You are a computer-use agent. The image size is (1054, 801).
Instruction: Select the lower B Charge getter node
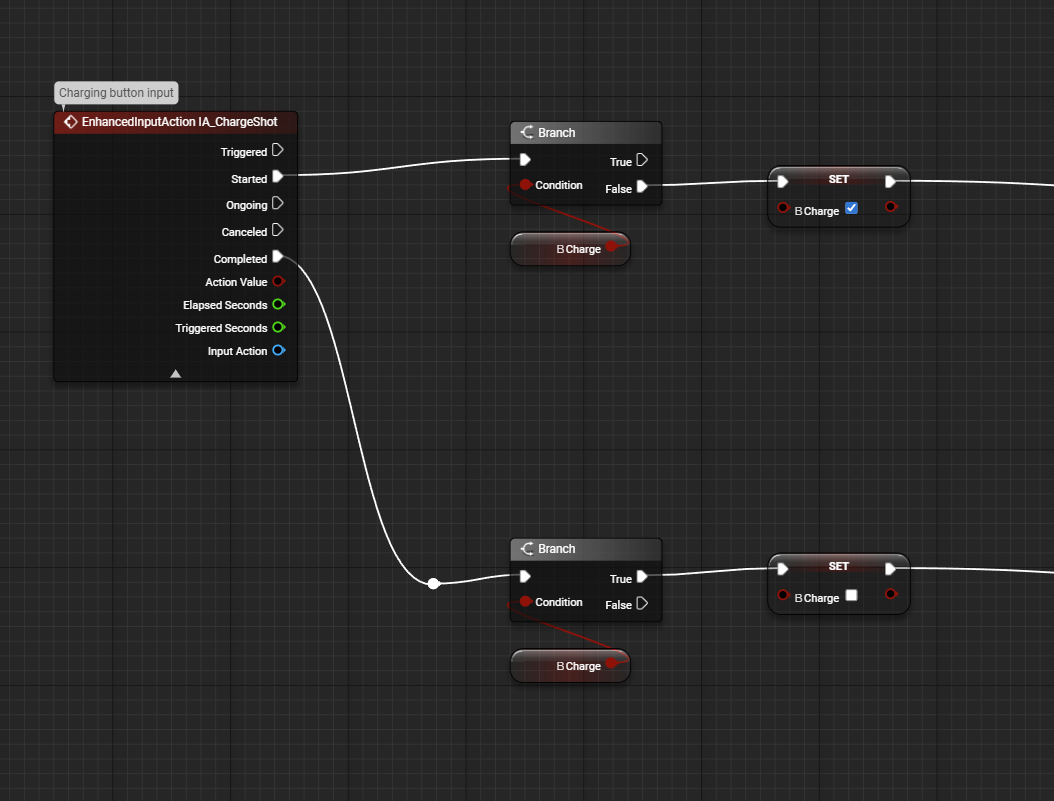(x=570, y=666)
